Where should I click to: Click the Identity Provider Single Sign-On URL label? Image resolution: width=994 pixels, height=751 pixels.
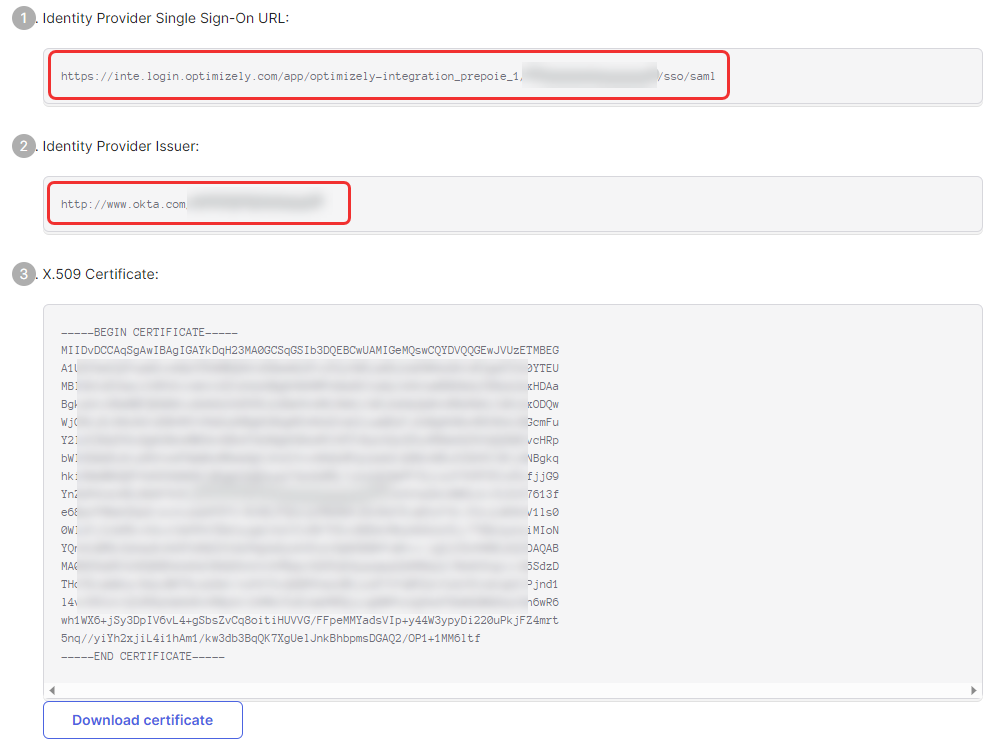(x=165, y=18)
